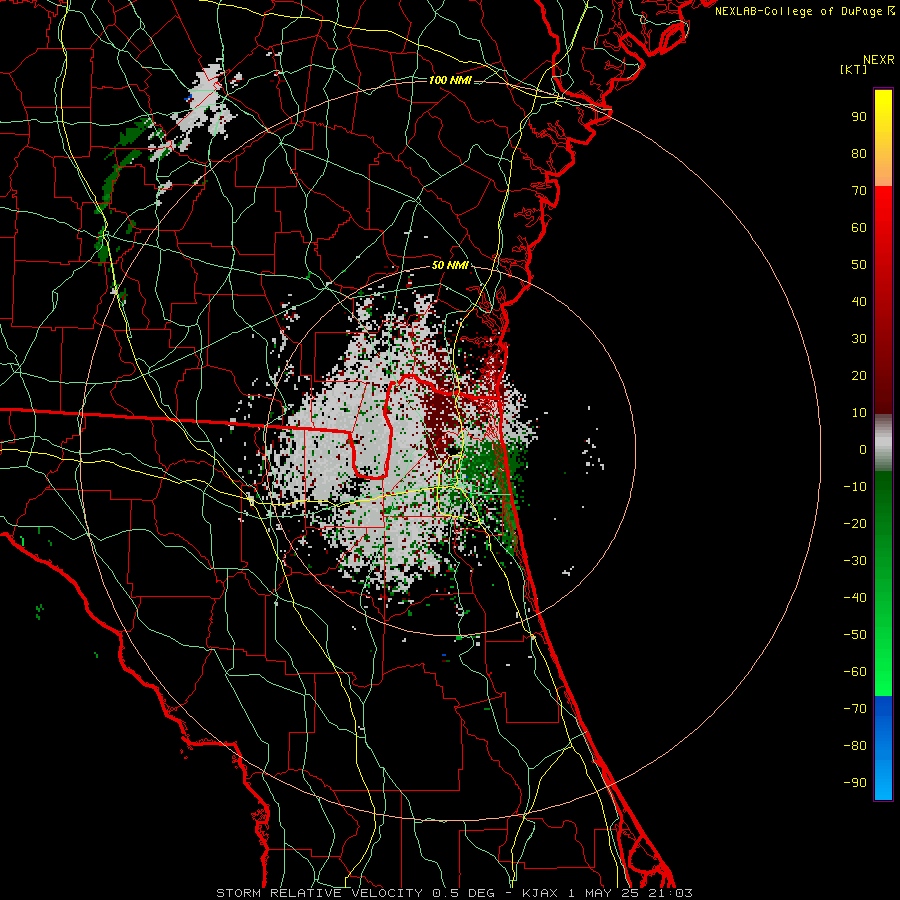The width and height of the screenshot is (900, 900).
Task: Click the 70 value on velocity scale
Action: pyautogui.click(x=859, y=191)
